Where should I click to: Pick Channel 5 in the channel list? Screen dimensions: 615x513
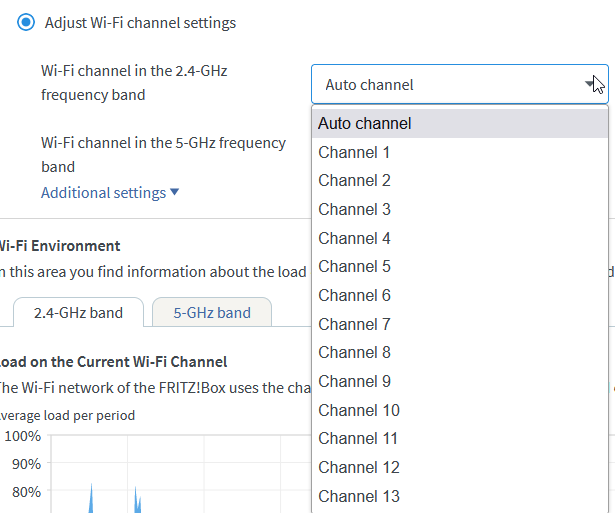460,267
